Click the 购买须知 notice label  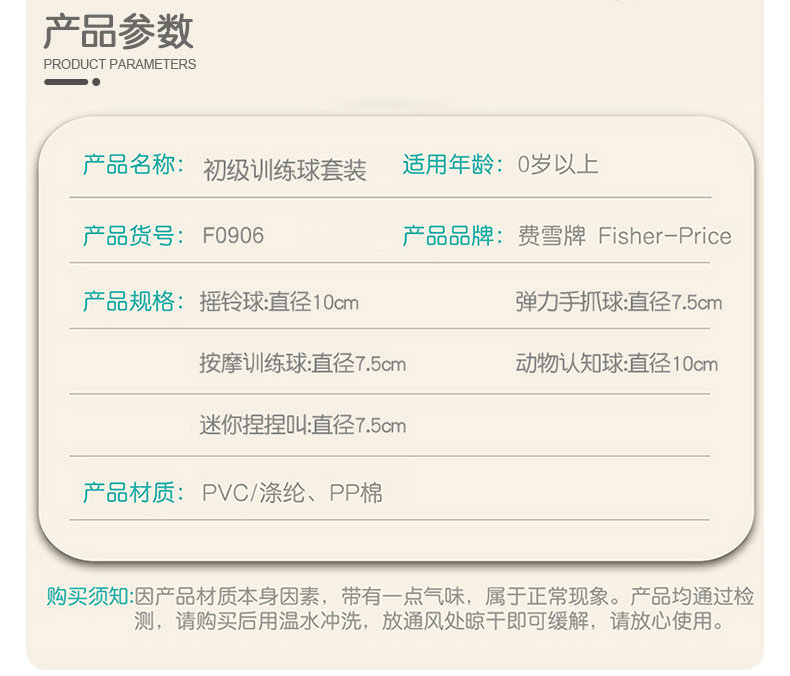point(90,597)
